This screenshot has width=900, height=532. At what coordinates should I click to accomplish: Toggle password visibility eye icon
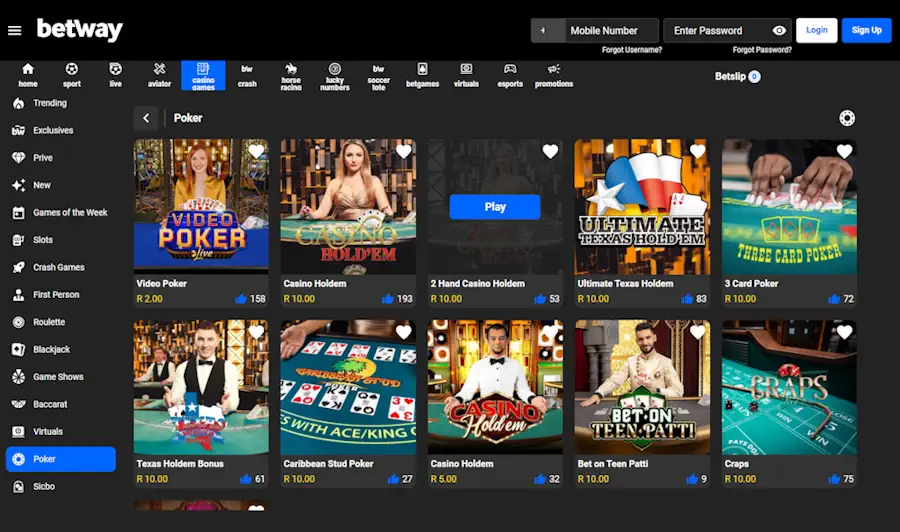click(x=779, y=30)
